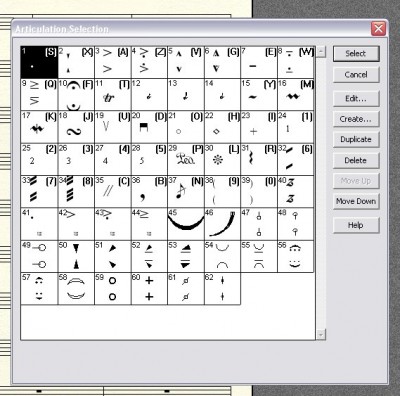Choose the trill symbol in cell 11
Image resolution: width=400 pixels, height=396 pixels.
(x=113, y=95)
